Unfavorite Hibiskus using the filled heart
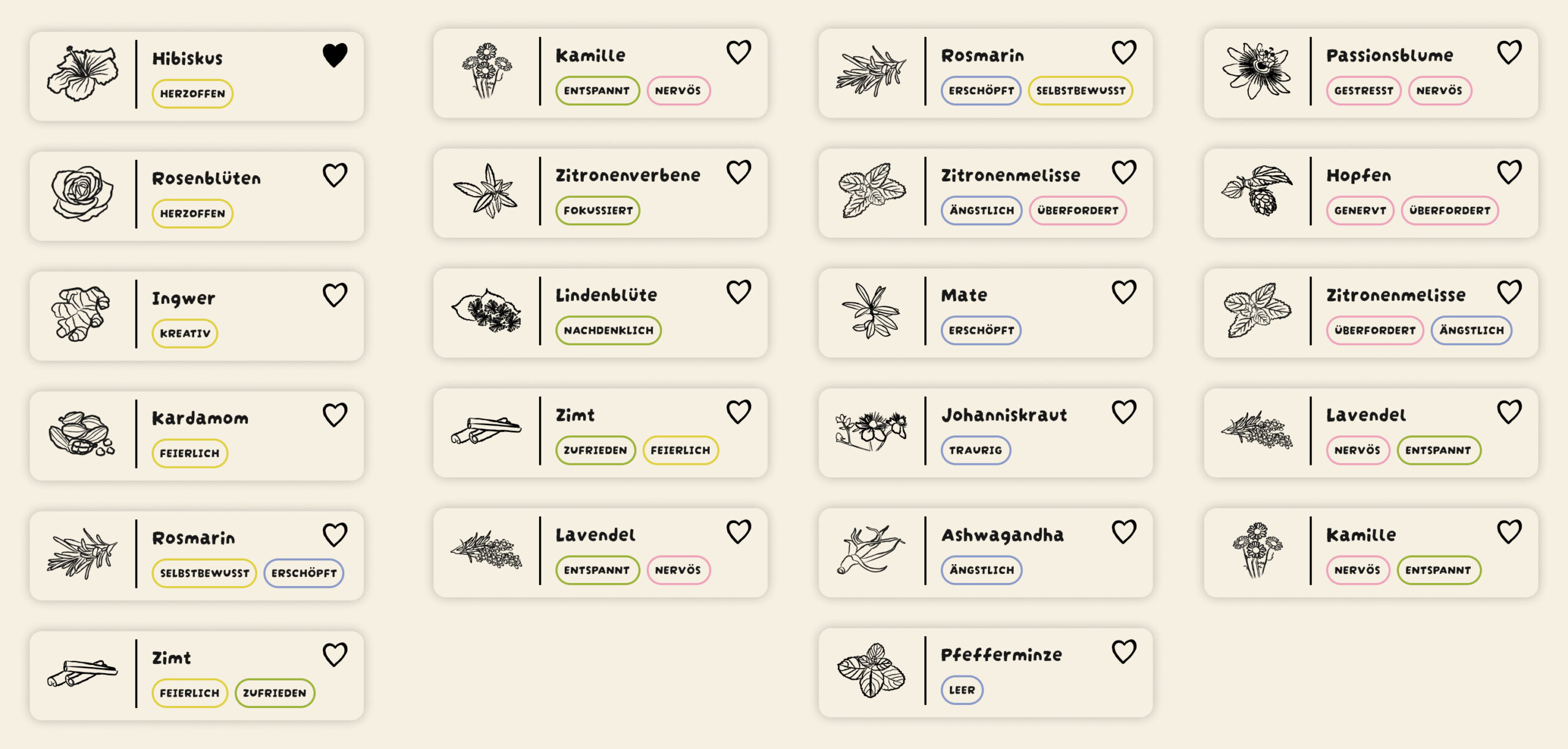Image resolution: width=1568 pixels, height=749 pixels. point(334,56)
